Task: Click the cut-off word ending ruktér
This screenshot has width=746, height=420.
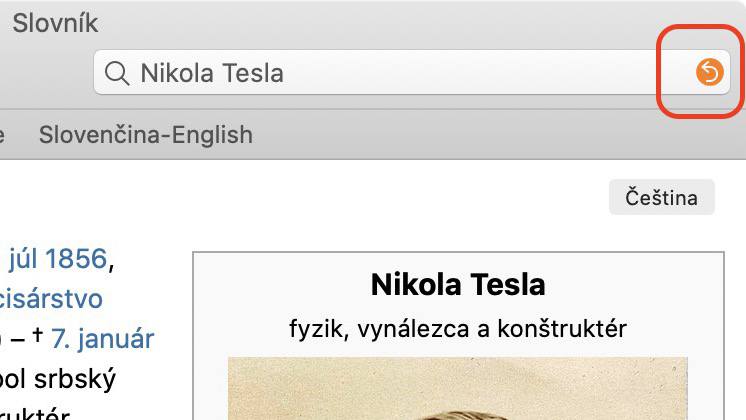Action: (x=34, y=414)
